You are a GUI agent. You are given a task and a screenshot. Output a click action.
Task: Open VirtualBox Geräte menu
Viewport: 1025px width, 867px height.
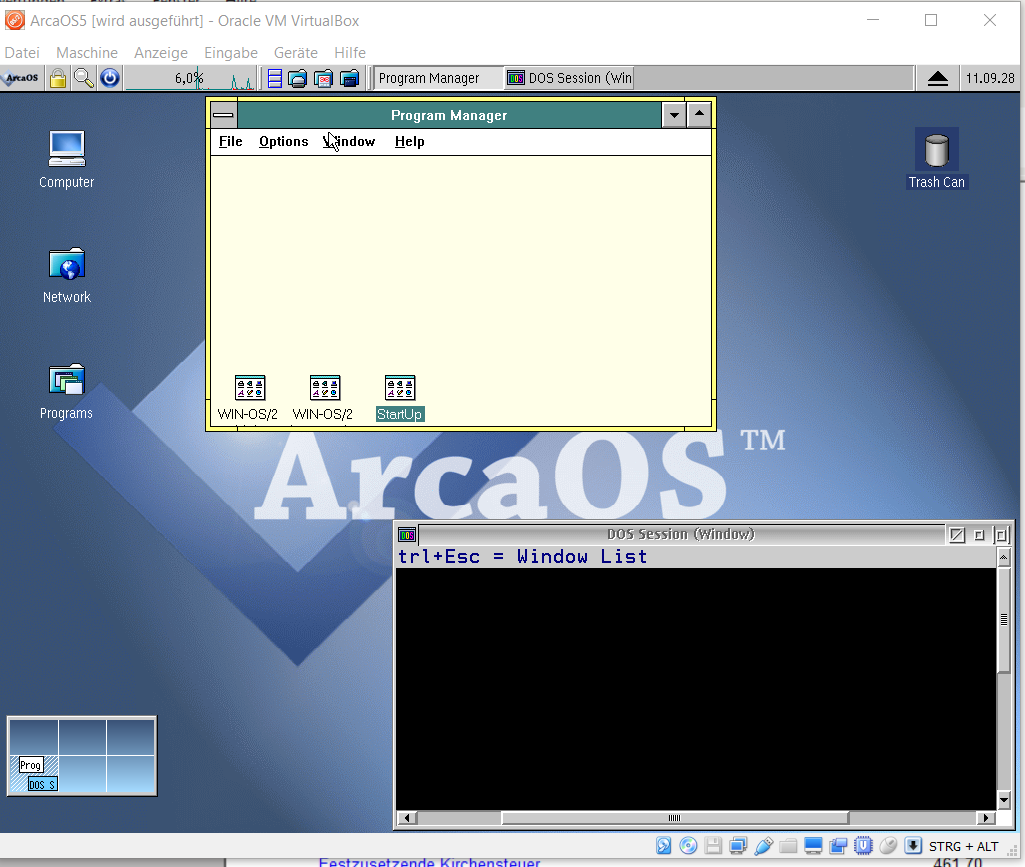(295, 52)
